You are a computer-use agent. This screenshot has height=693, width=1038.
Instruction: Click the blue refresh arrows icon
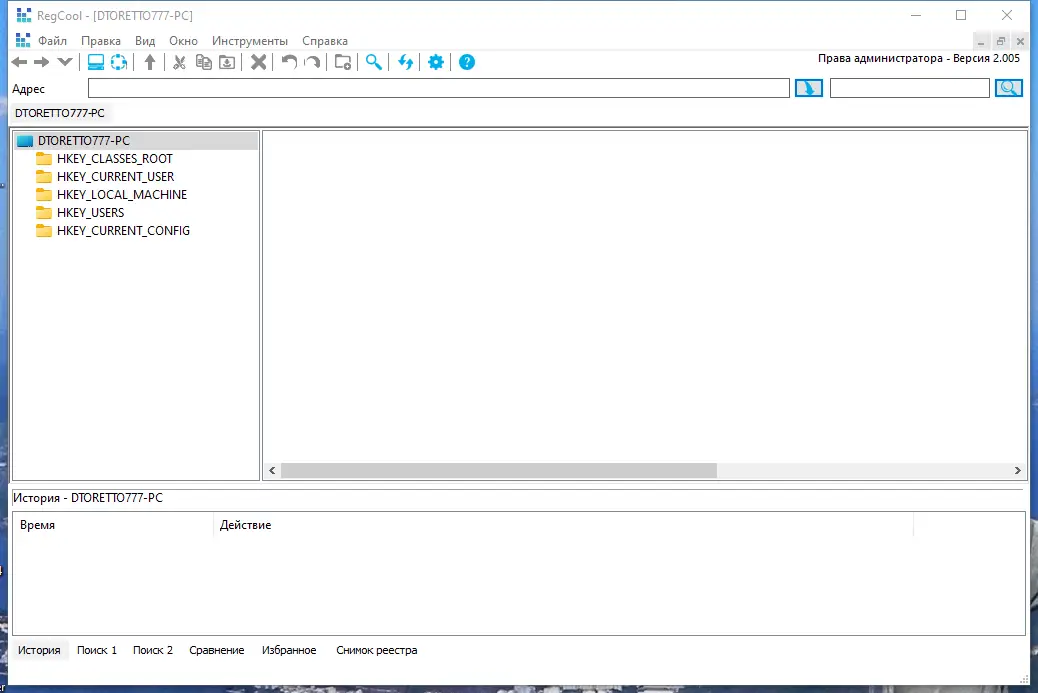tap(405, 62)
